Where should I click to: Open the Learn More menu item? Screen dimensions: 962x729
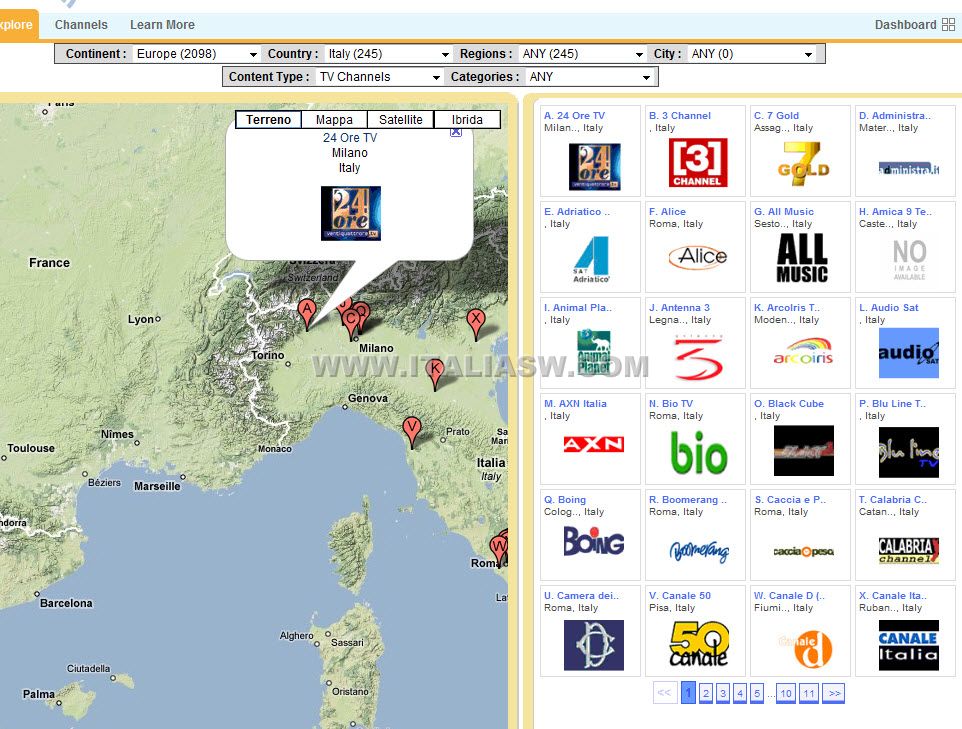(x=162, y=25)
